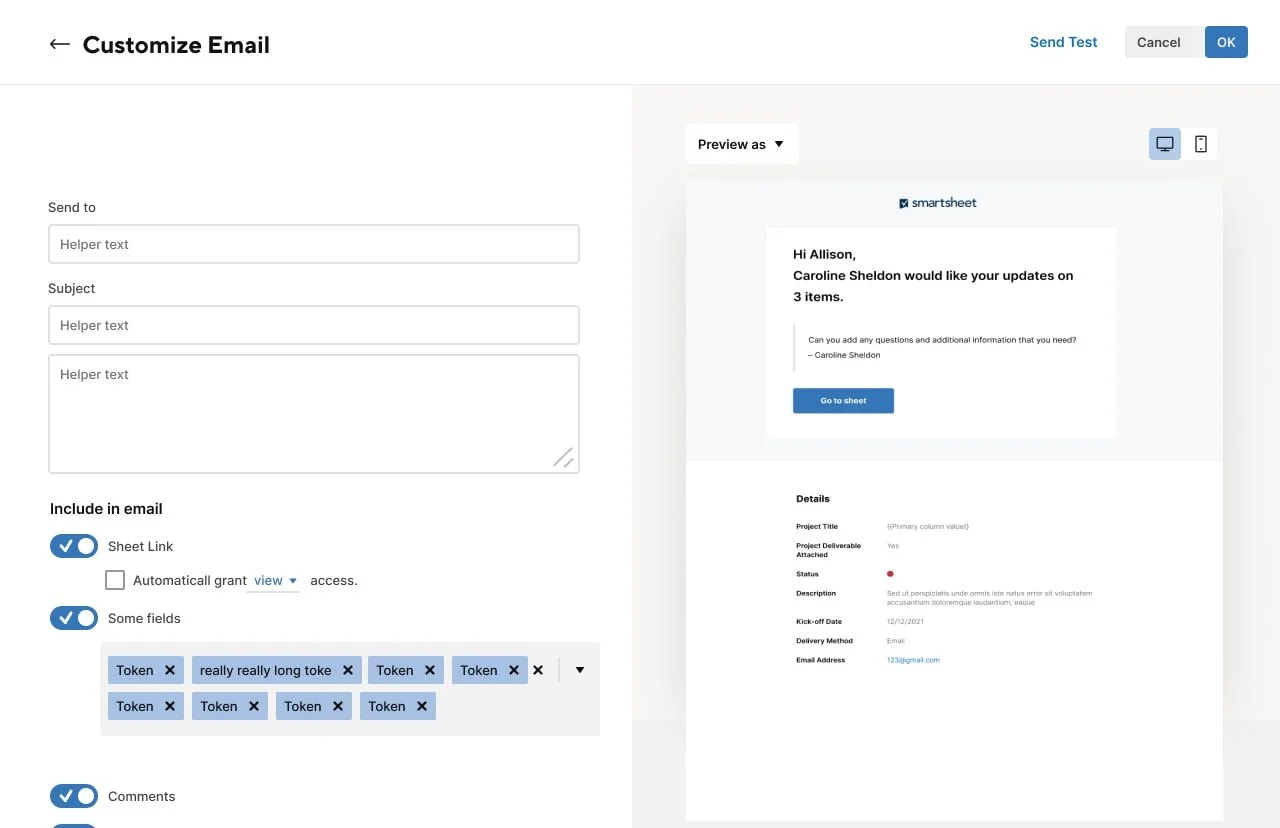Click the 'Hi Allison,' greeting text
1280x828 pixels.
coord(824,254)
